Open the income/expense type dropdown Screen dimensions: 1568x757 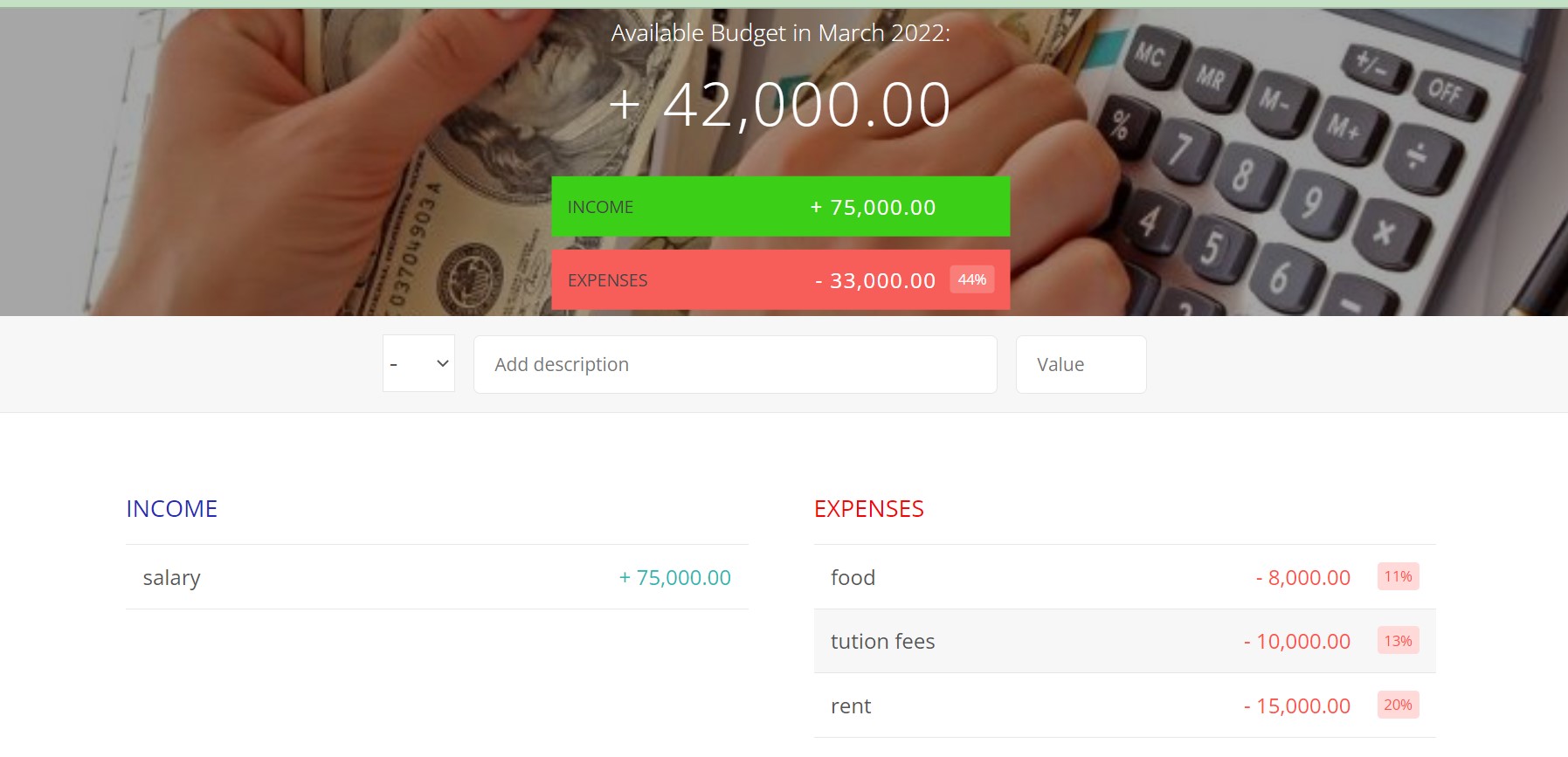(x=418, y=363)
